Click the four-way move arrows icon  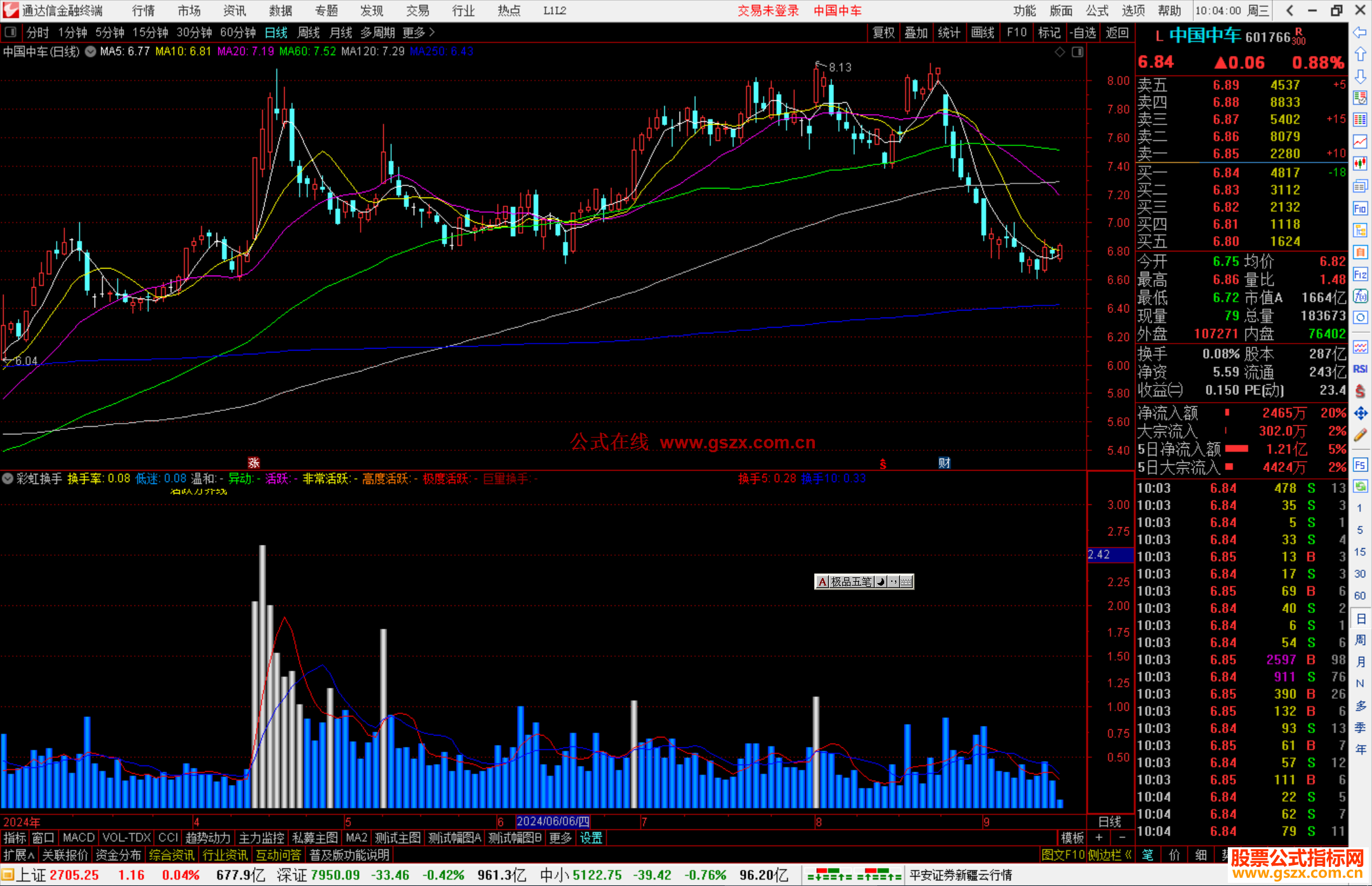pyautogui.click(x=1360, y=413)
